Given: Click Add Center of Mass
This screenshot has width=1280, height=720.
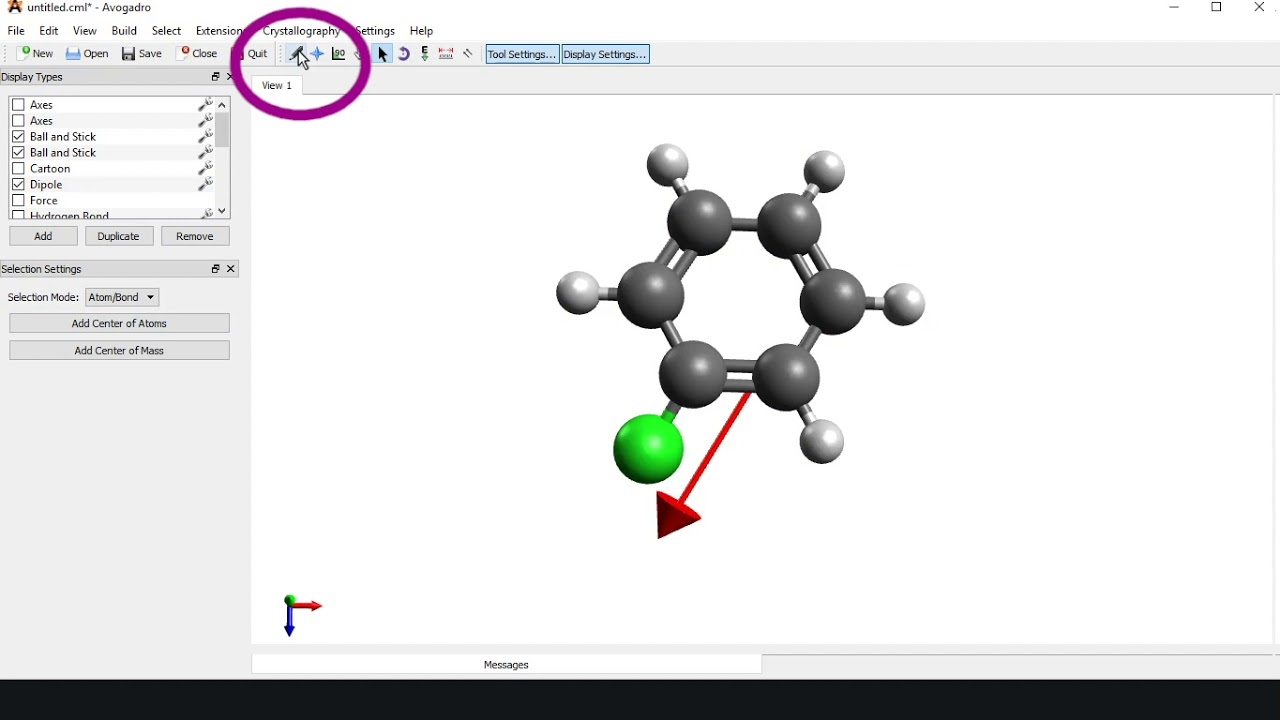Looking at the screenshot, I should coord(119,350).
